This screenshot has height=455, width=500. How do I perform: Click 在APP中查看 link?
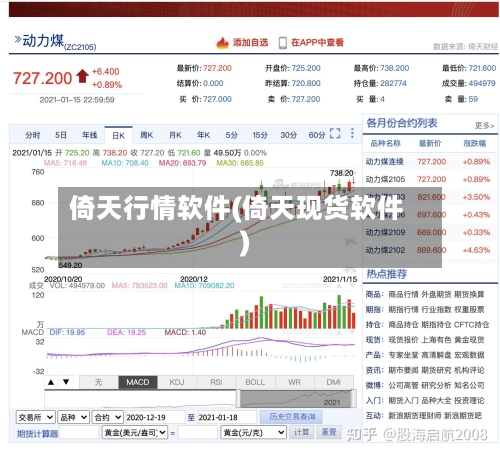pos(317,43)
